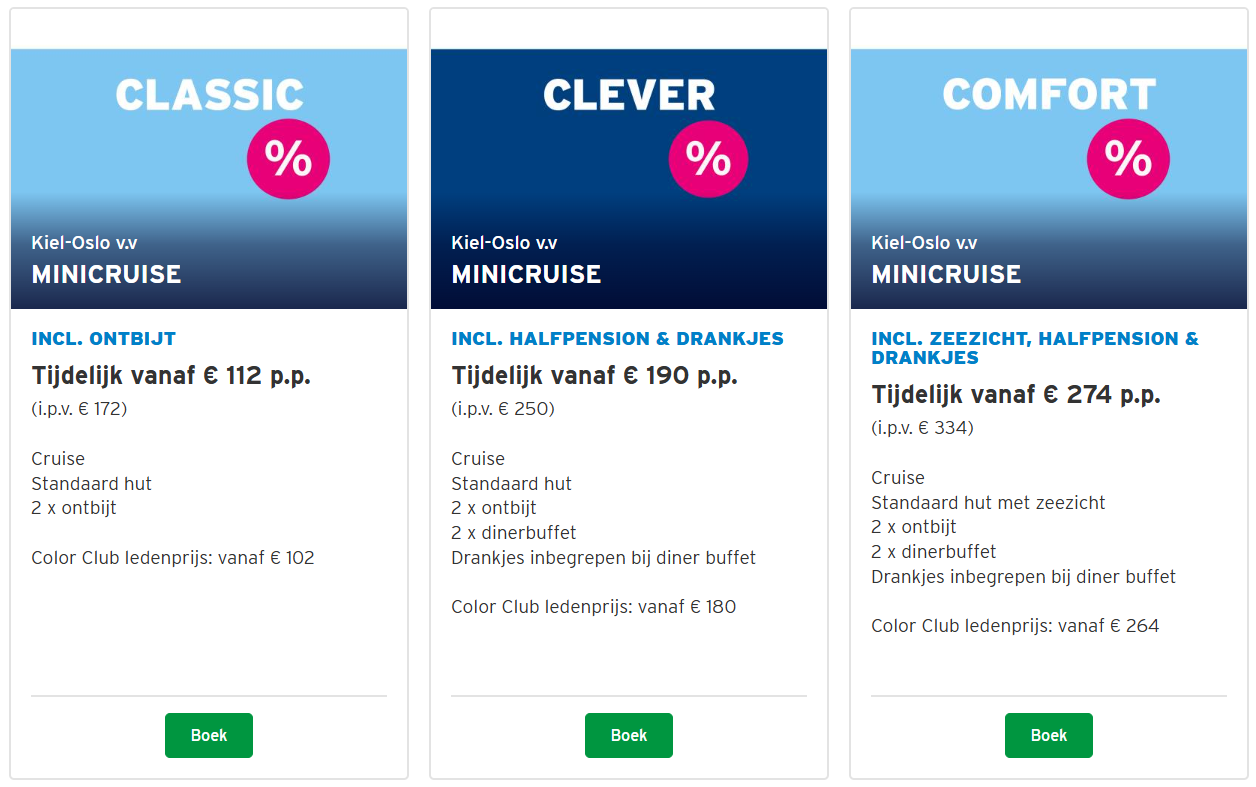
Task: Book the Classic minicruise
Action: 209,735
